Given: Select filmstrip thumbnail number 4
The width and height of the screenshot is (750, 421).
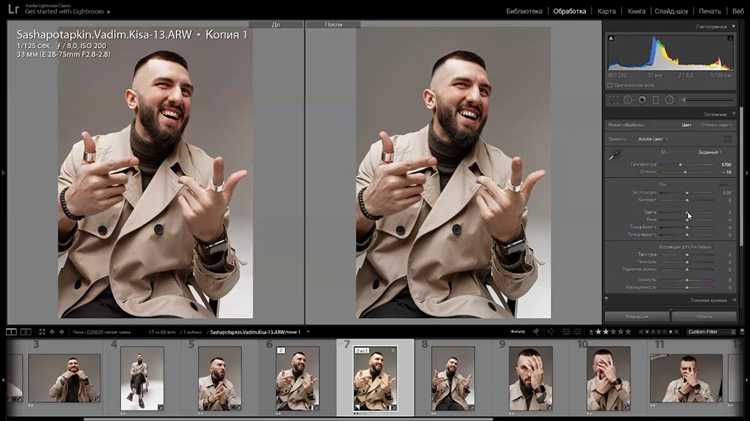Looking at the screenshot, I should (142, 378).
